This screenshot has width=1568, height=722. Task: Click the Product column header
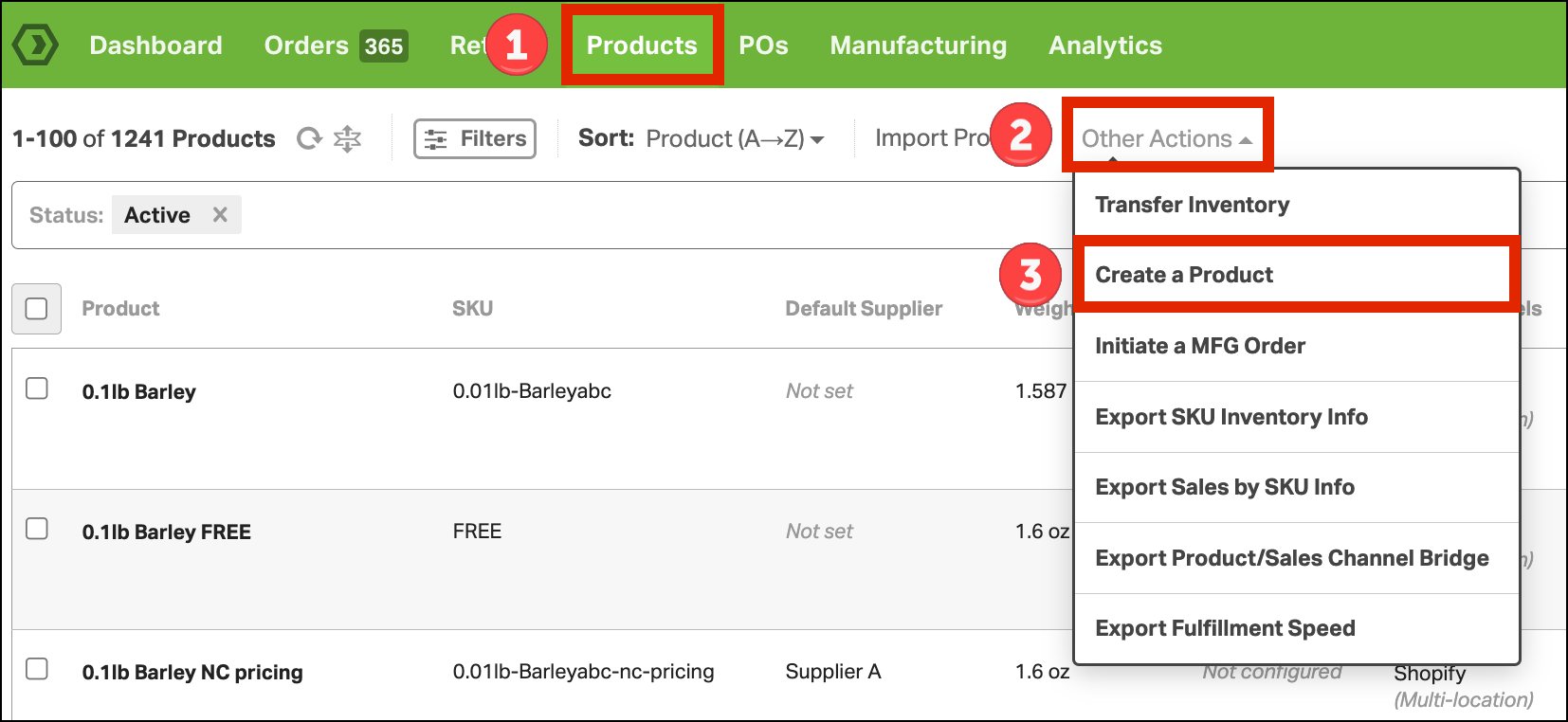(120, 308)
